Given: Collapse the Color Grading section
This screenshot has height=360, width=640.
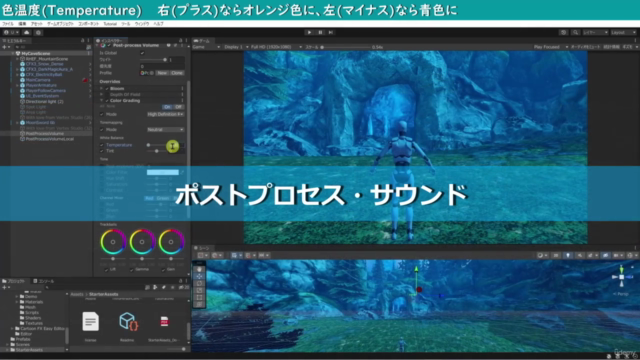Looking at the screenshot, I should [x=102, y=101].
